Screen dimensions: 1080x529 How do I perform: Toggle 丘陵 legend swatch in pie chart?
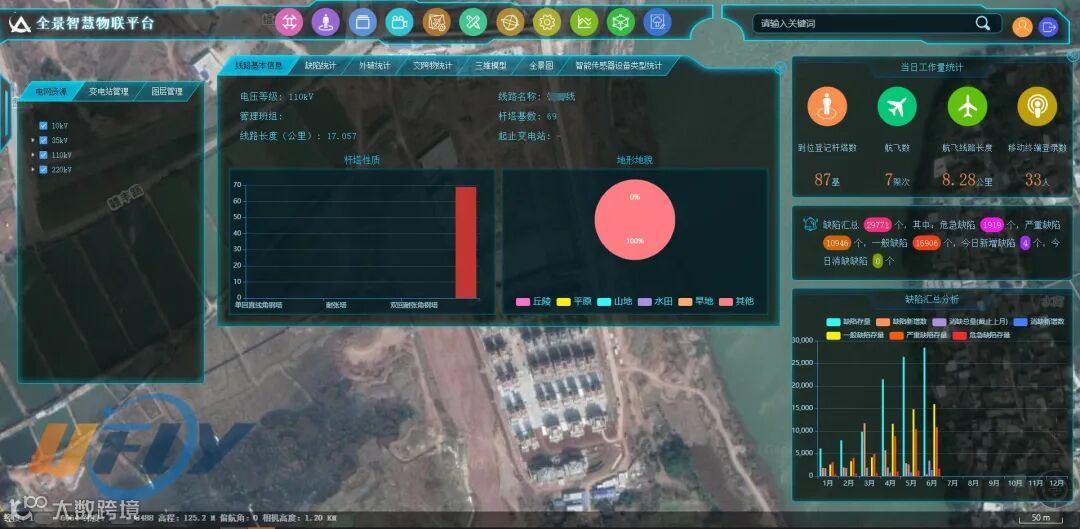coord(523,302)
